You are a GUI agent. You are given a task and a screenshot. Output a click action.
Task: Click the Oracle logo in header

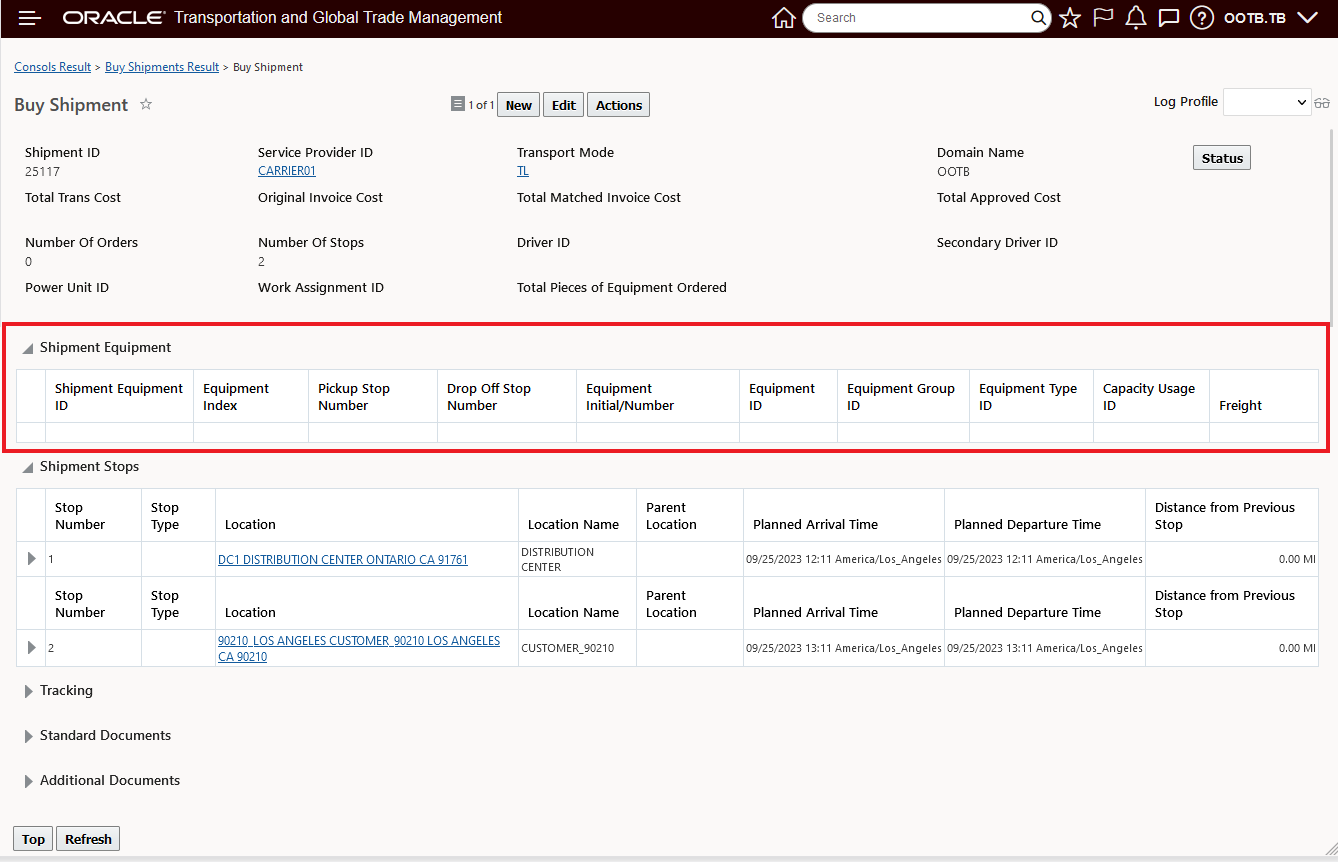click(x=113, y=18)
